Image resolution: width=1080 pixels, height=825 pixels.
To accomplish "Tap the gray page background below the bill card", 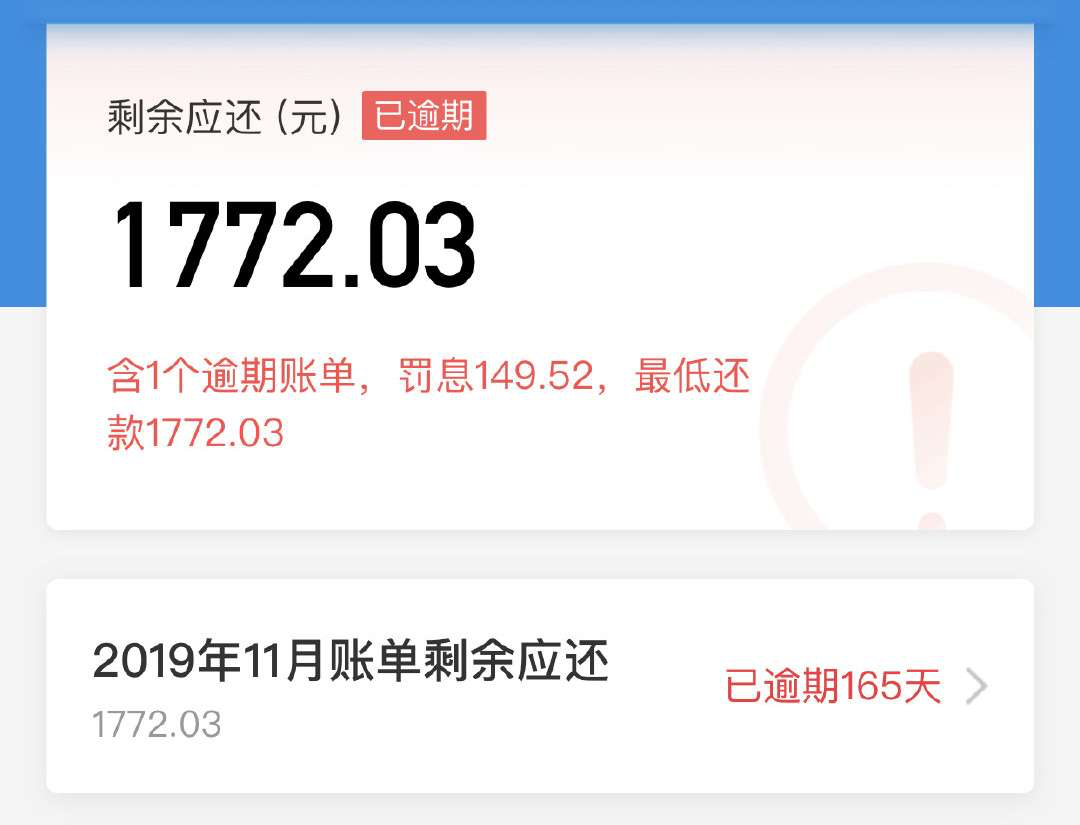I will tap(540, 809).
